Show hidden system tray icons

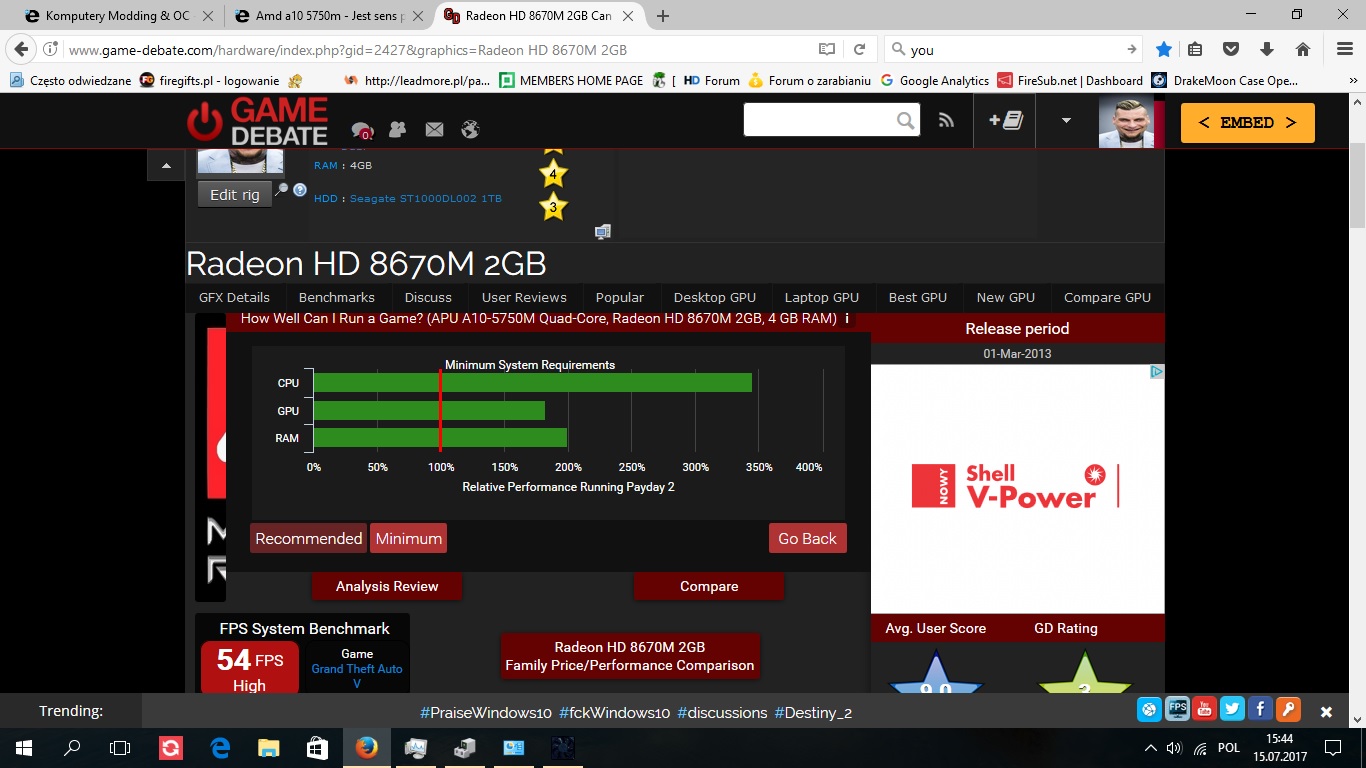pyautogui.click(x=1150, y=748)
